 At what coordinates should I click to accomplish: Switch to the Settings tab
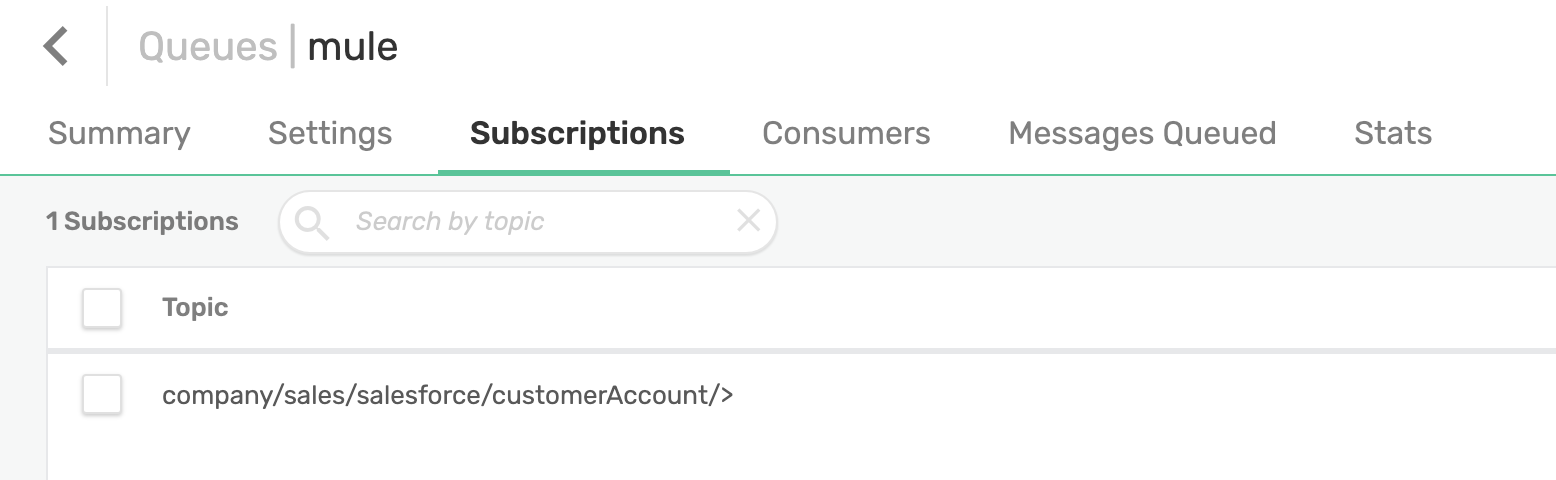point(330,134)
